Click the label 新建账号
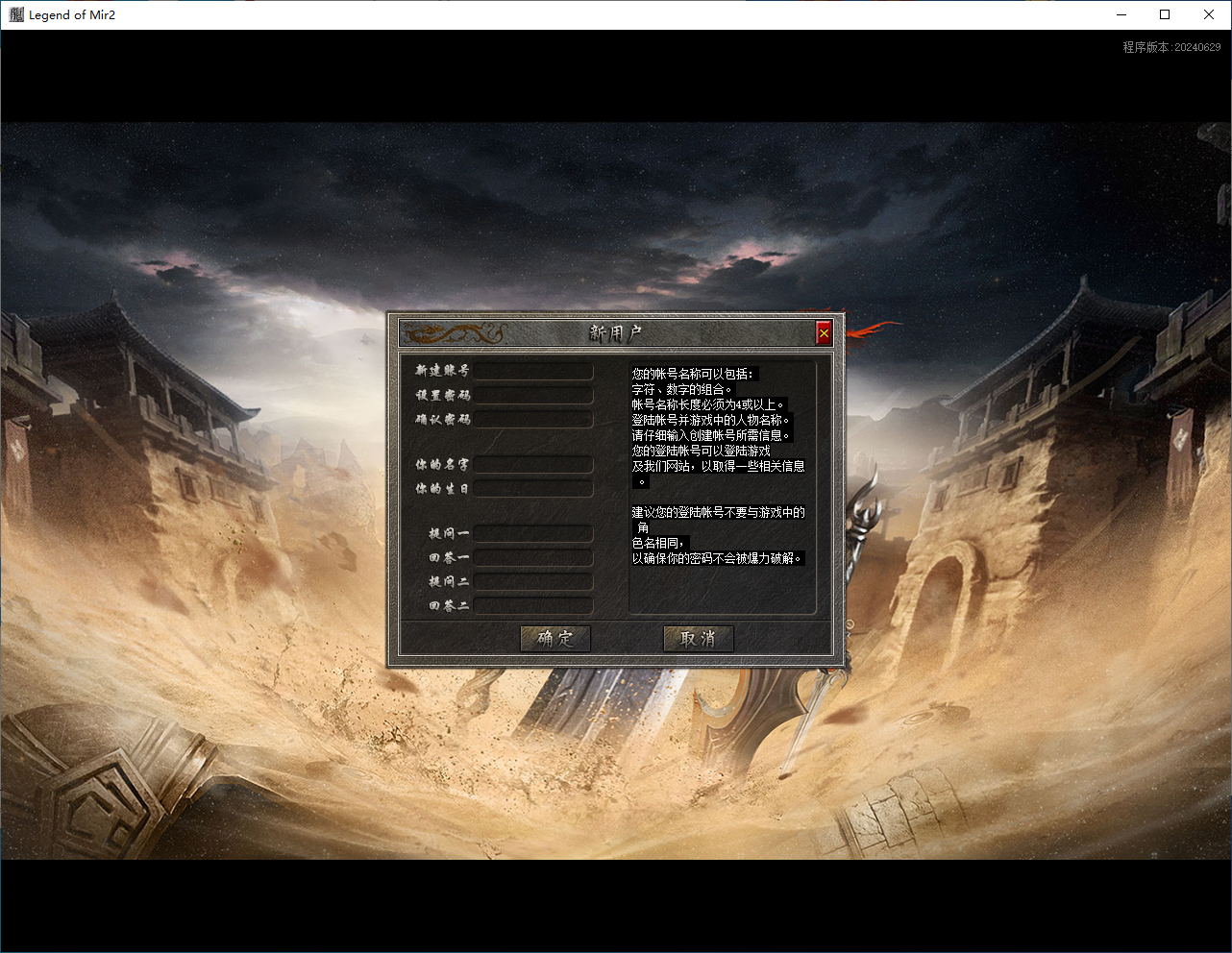This screenshot has width=1232, height=953. pos(442,371)
